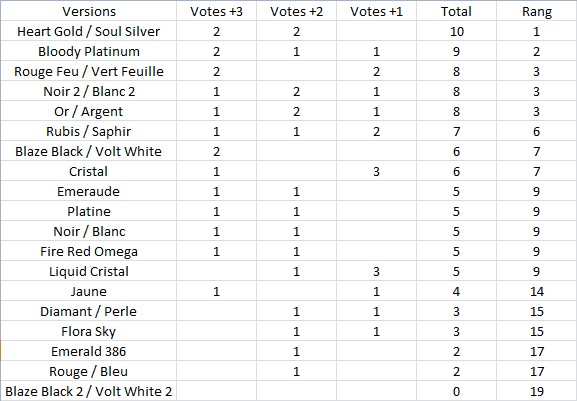
Task: Select the Votes +1 header cell
Action: click(x=376, y=11)
